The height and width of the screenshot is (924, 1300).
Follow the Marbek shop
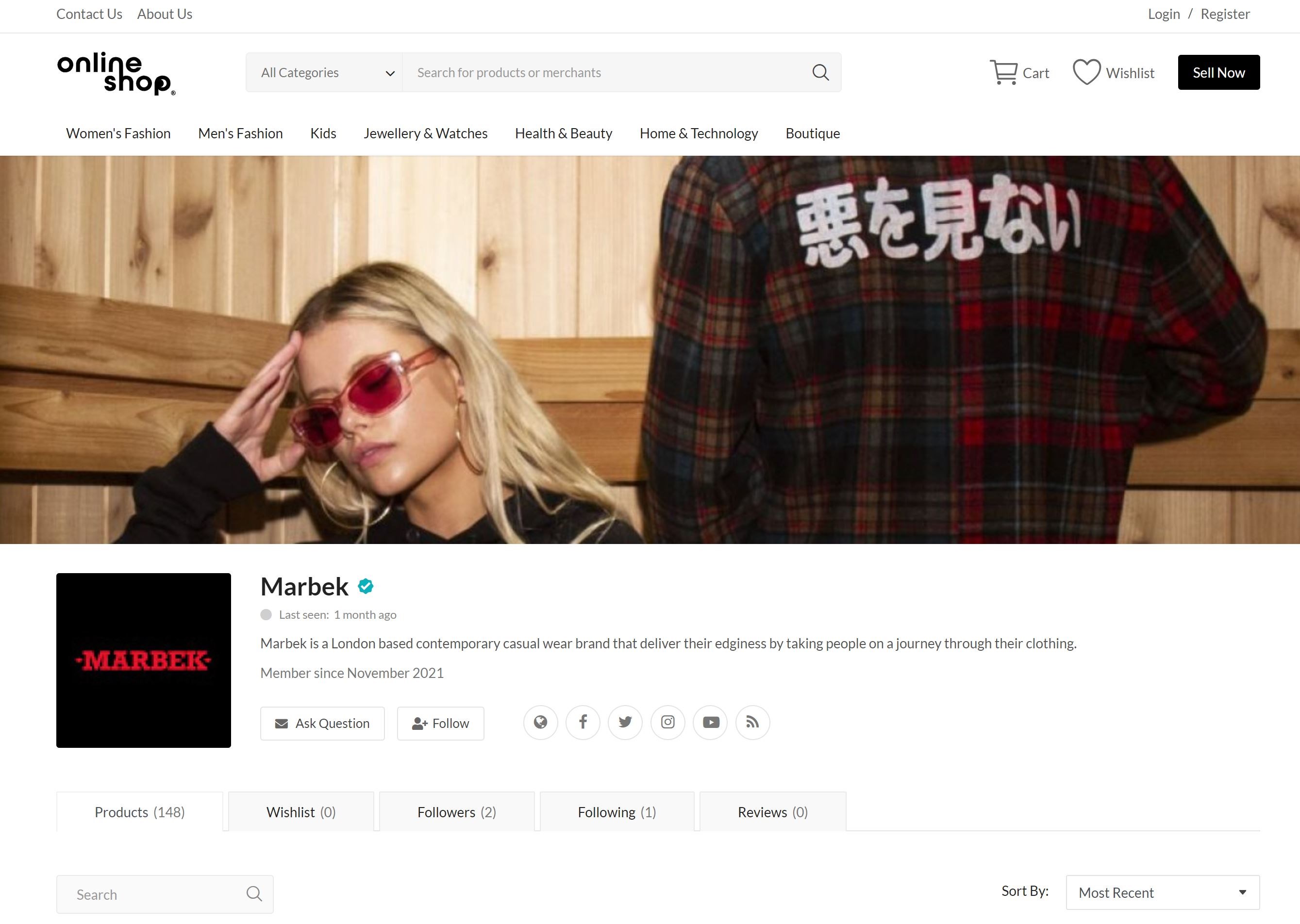[x=441, y=723]
